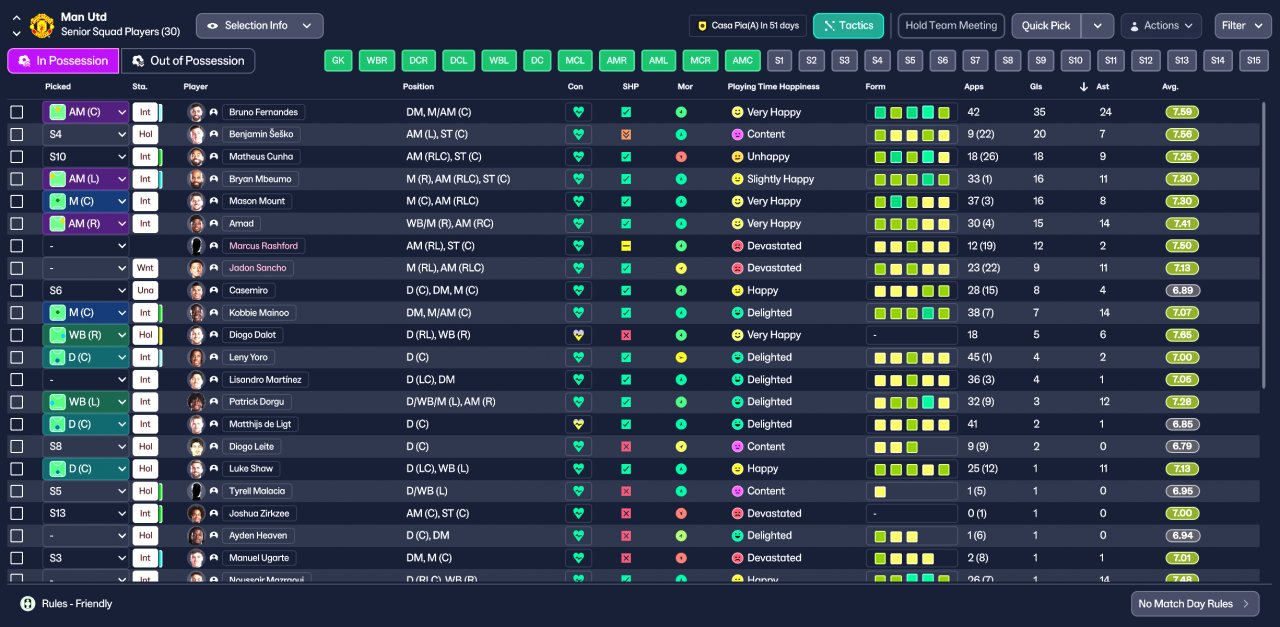Click Luke Shaw's player info icon
The width and height of the screenshot is (1280, 627).
214,469
